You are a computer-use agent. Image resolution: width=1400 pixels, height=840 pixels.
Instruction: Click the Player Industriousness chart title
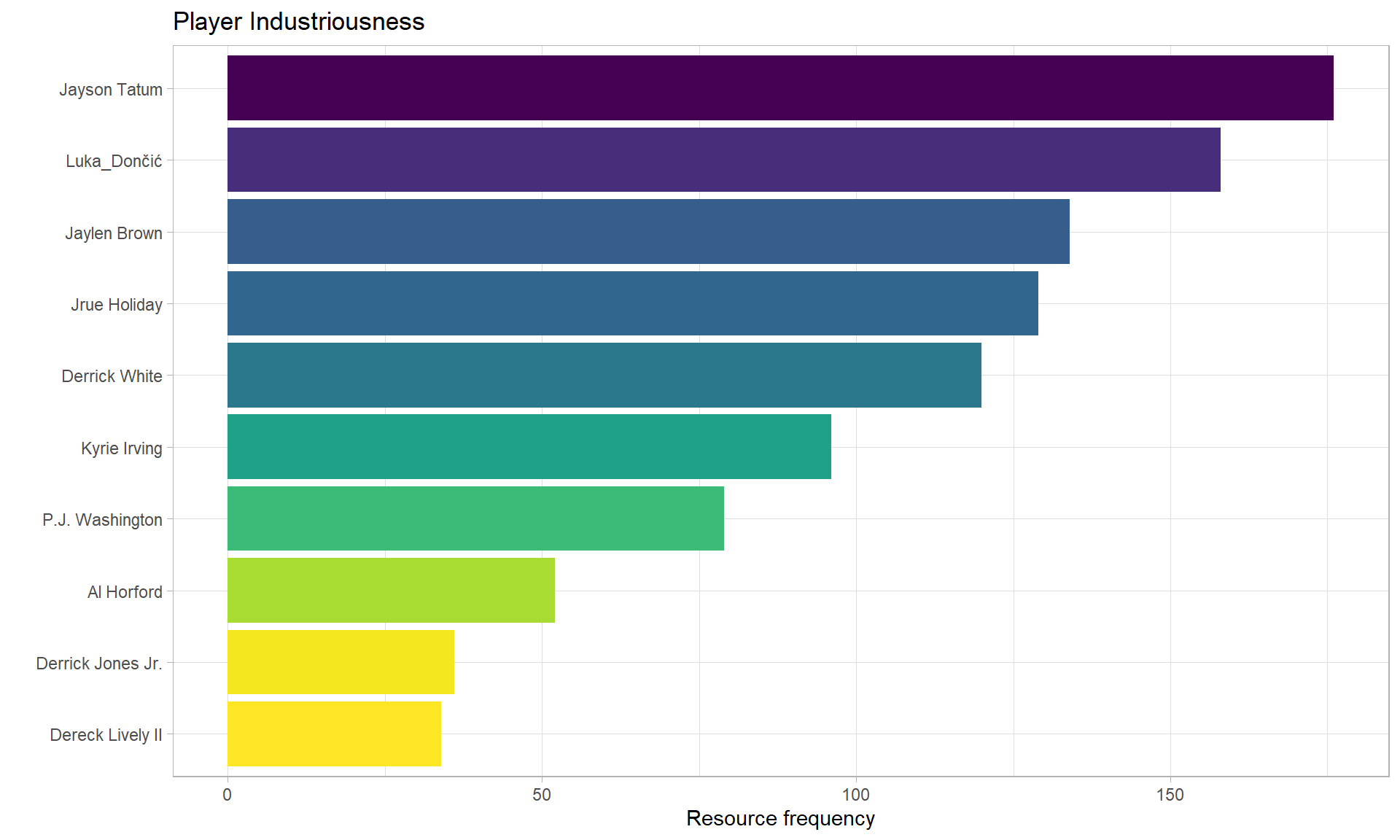tap(298, 21)
